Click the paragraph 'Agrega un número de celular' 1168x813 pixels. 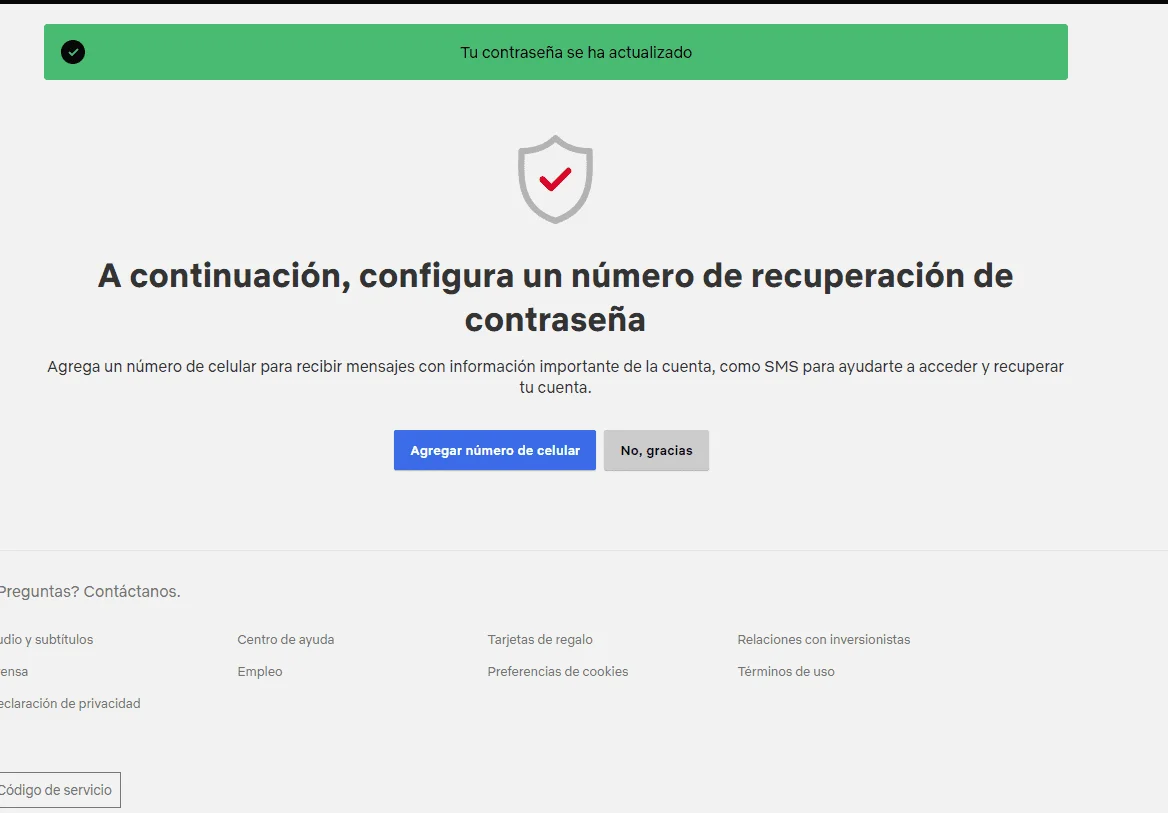[x=556, y=377]
